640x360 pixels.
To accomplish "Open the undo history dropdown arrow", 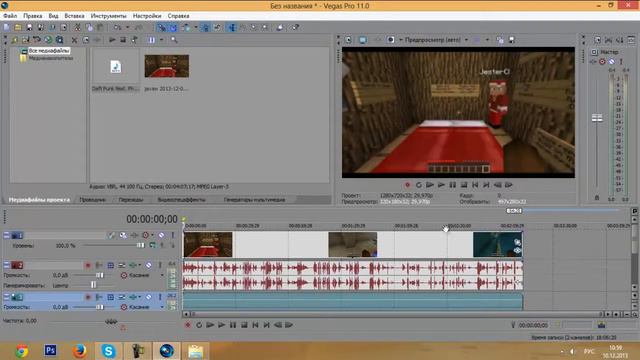I will 127,27.
